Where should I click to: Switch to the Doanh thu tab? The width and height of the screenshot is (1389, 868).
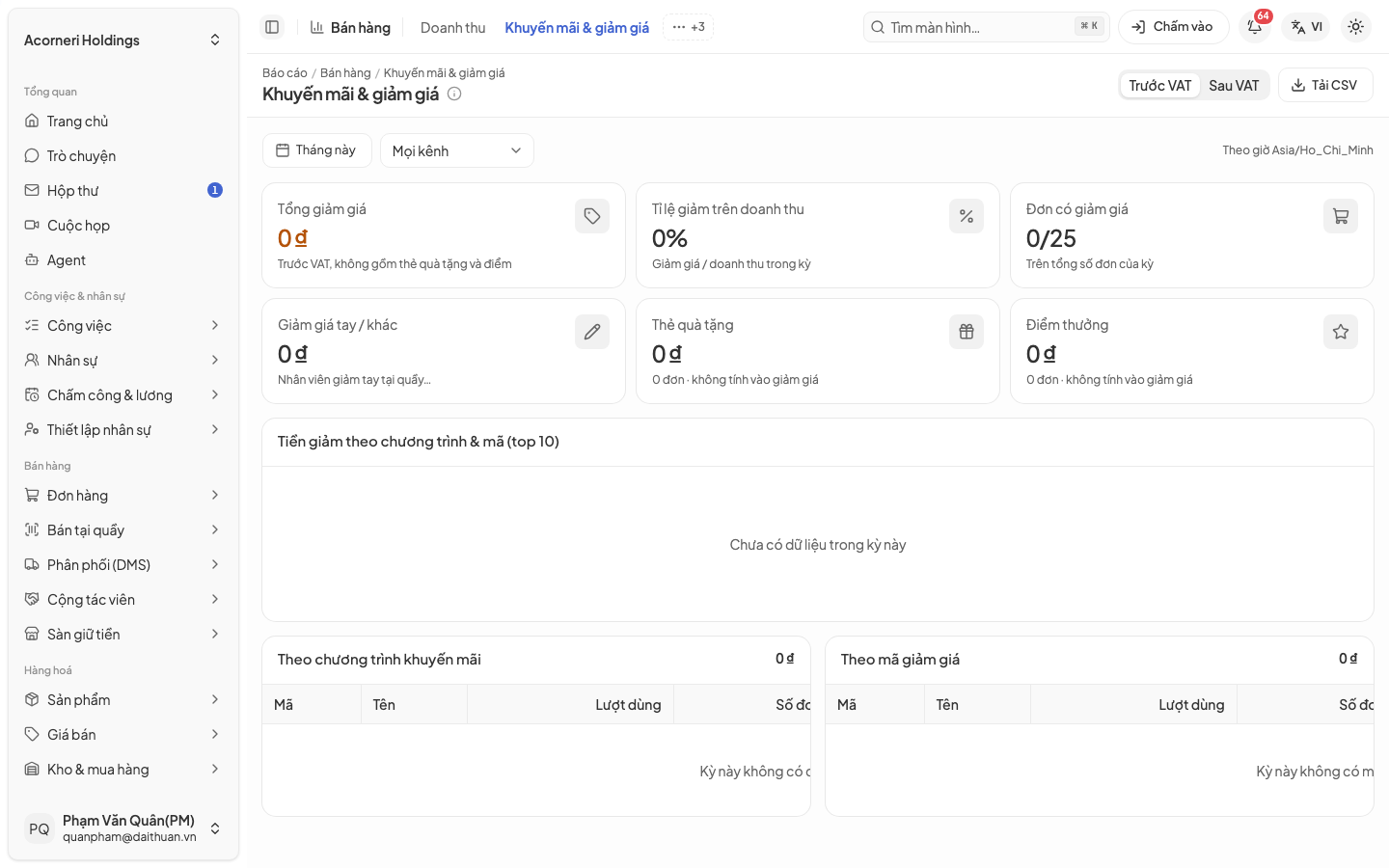click(x=452, y=27)
